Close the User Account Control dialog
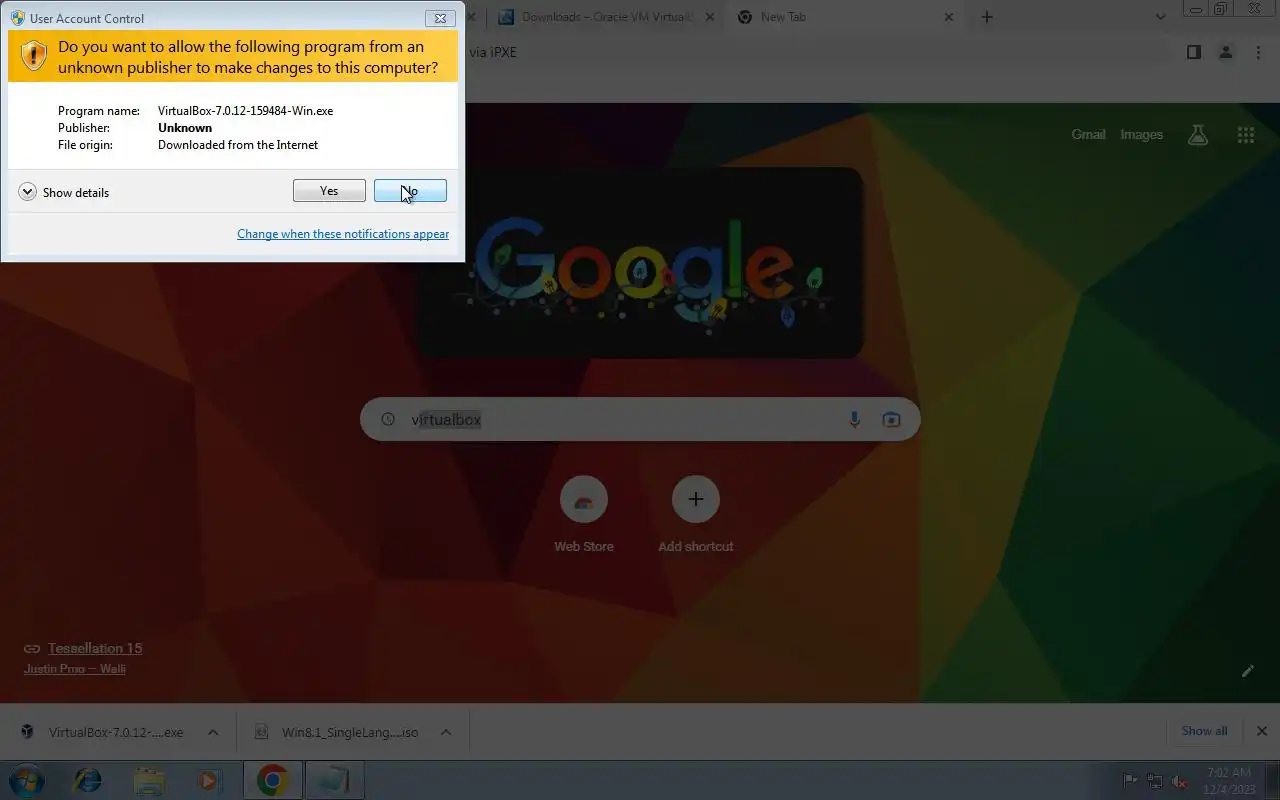The width and height of the screenshot is (1280, 800). click(x=439, y=18)
